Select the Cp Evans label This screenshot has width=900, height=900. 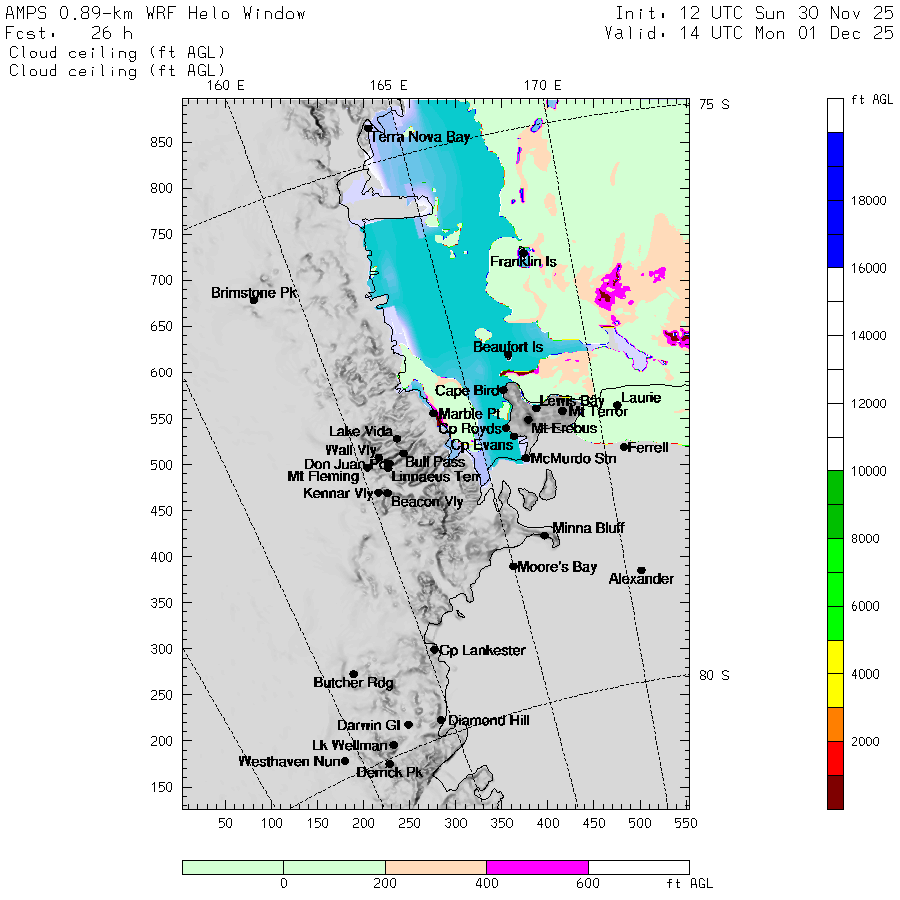coord(482,445)
